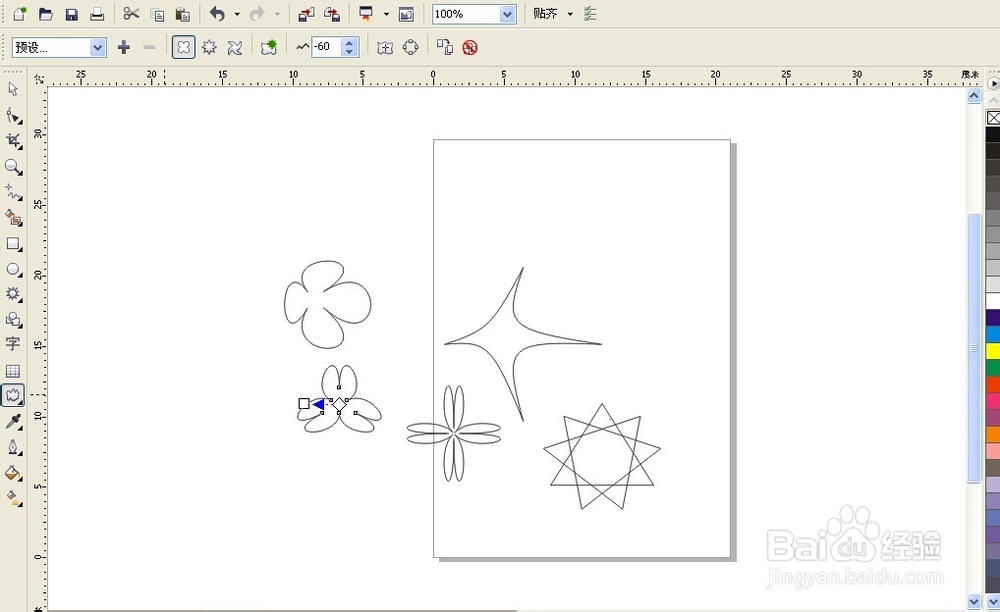The width and height of the screenshot is (1000, 612).
Task: Print the document
Action: click(x=97, y=13)
